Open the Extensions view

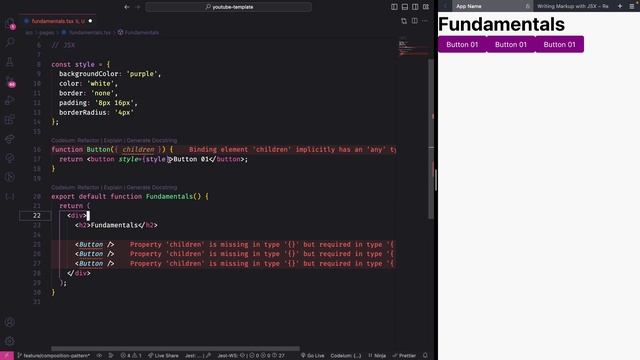pos(10,120)
